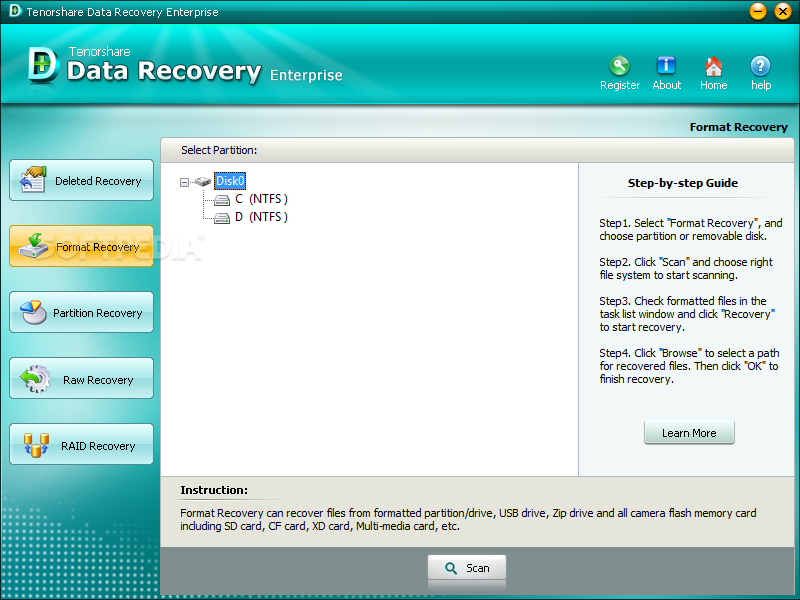Click the Raw Recovery gear icon
The height and width of the screenshot is (600, 800).
[35, 379]
